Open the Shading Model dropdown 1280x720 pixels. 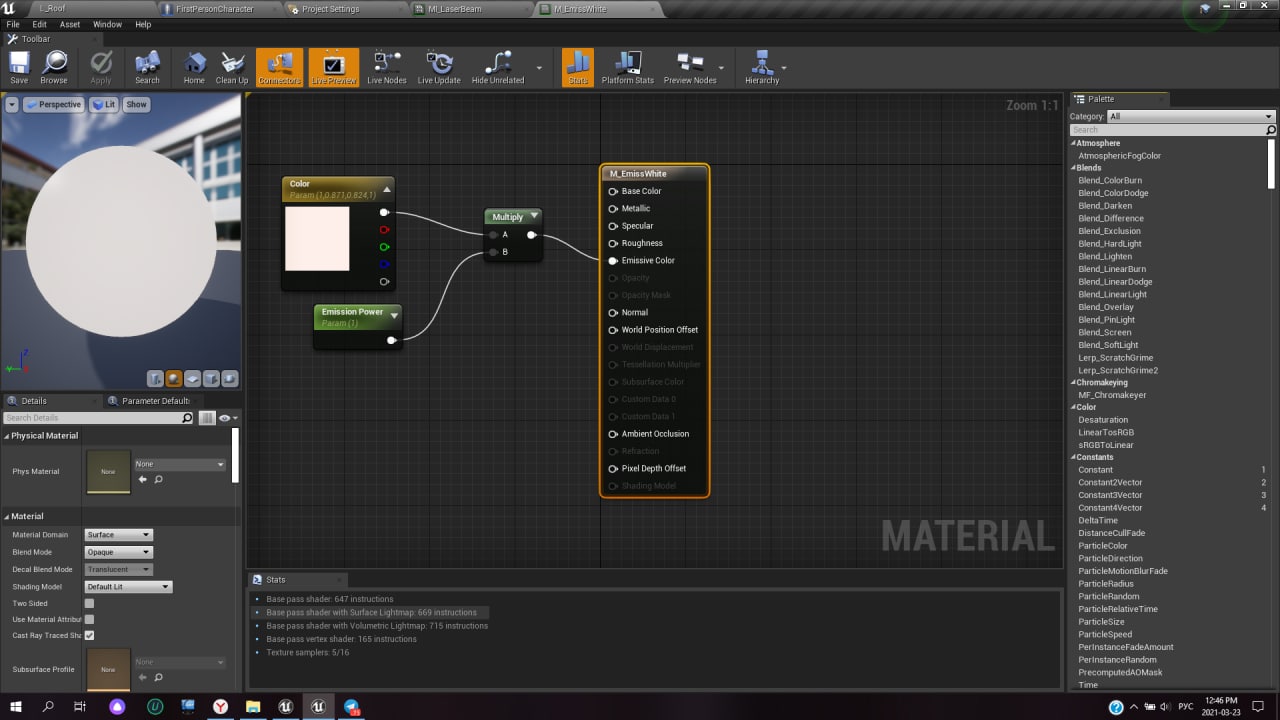coord(128,587)
